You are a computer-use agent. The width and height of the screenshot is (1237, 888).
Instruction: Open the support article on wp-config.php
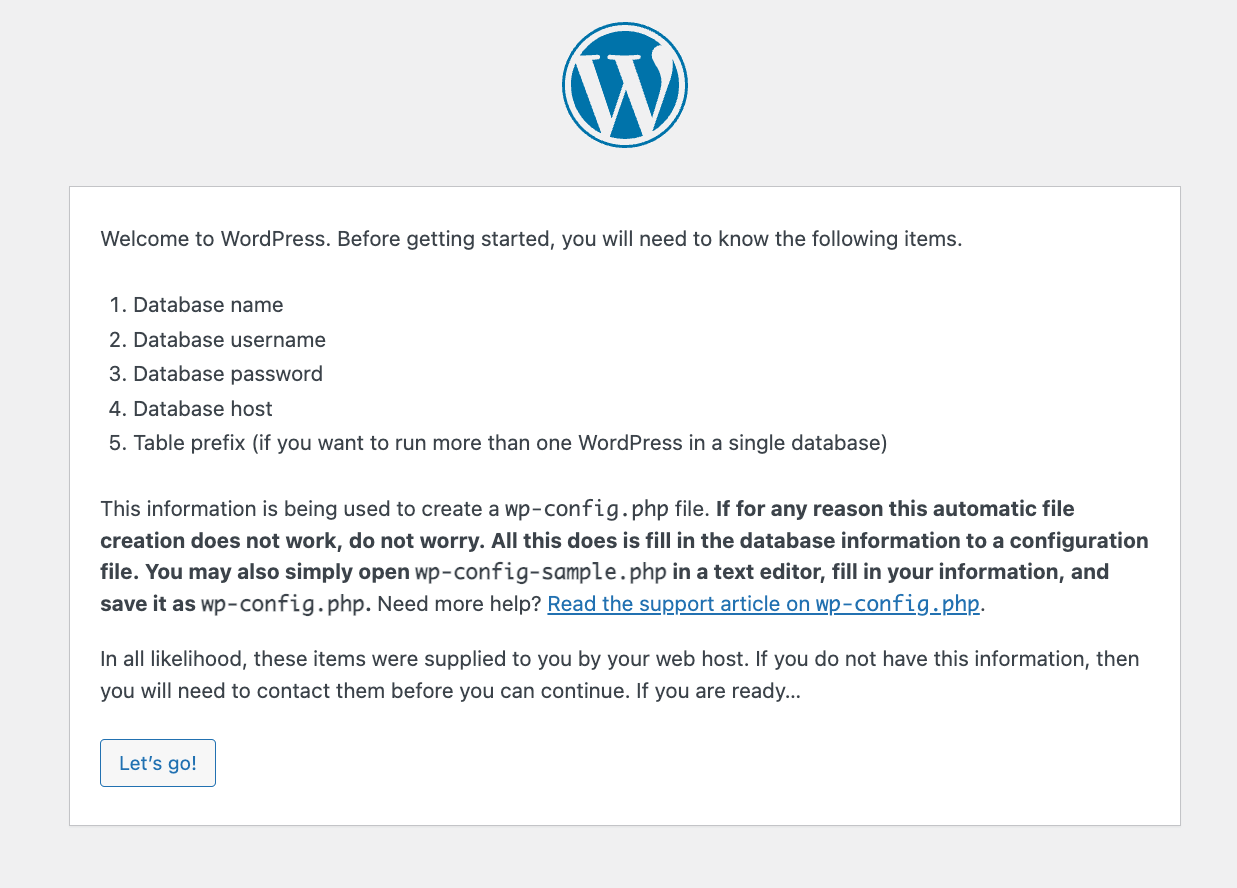tap(763, 603)
